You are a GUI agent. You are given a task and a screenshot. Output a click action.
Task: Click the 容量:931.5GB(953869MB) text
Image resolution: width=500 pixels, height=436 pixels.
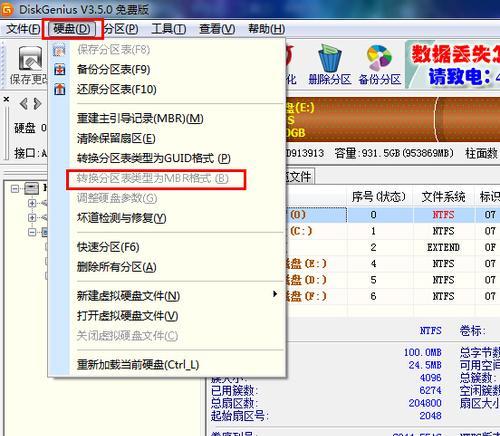[394, 153]
